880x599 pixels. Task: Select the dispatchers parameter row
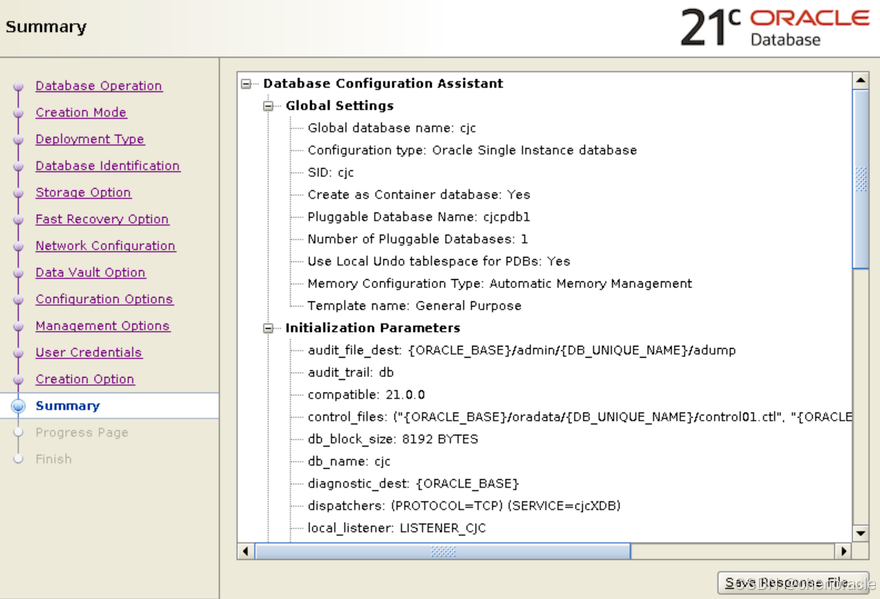(x=464, y=506)
